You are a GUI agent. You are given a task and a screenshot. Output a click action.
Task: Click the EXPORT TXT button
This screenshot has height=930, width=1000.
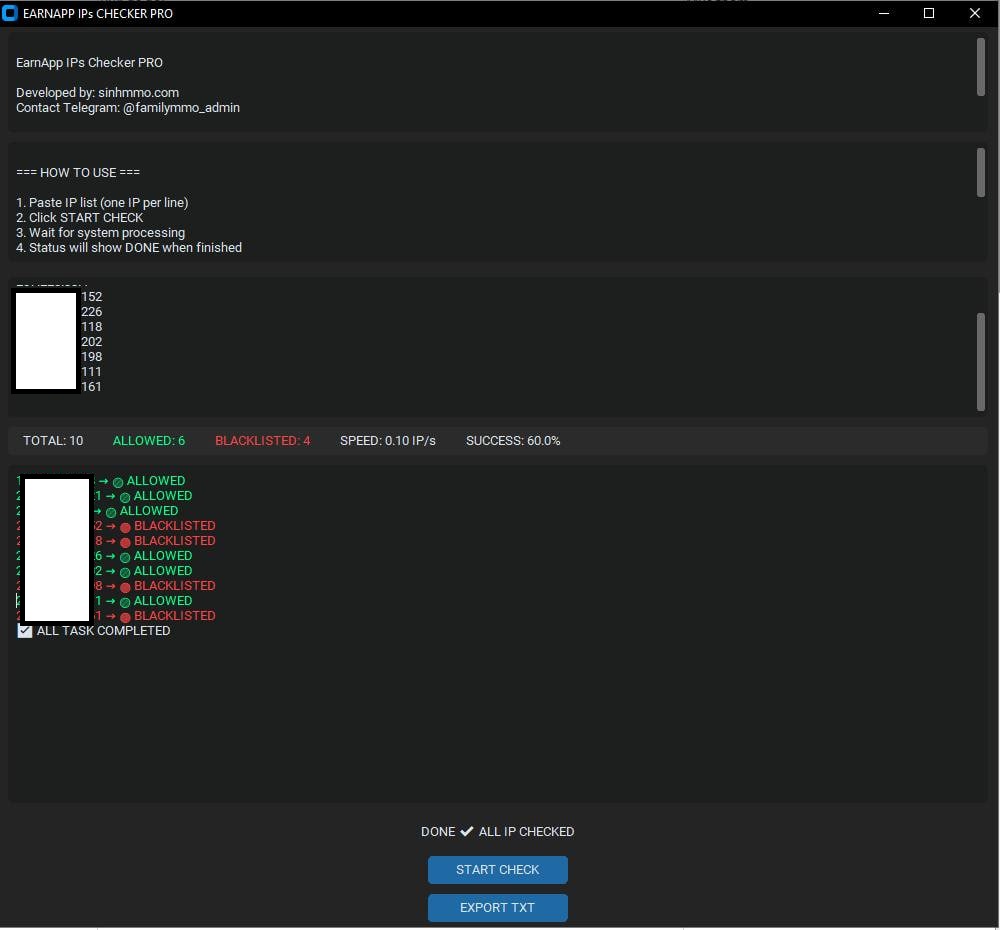(x=497, y=908)
